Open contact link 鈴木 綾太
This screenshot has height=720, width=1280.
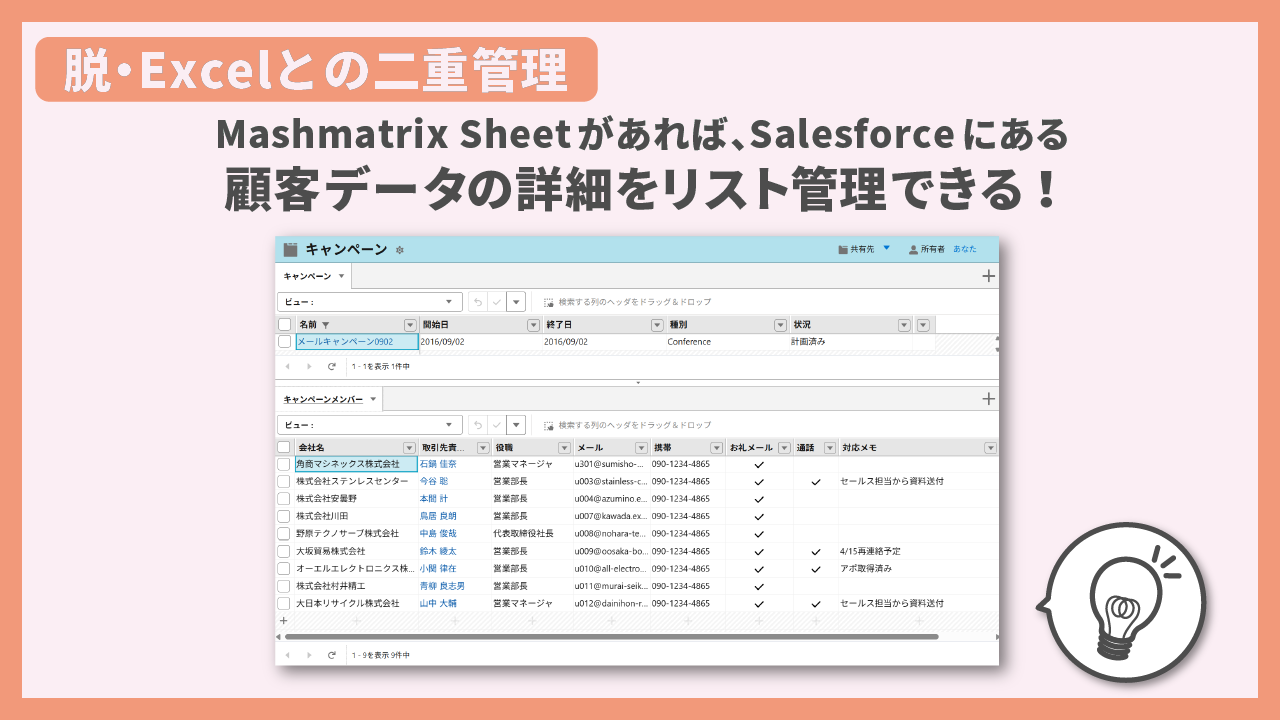[438, 551]
